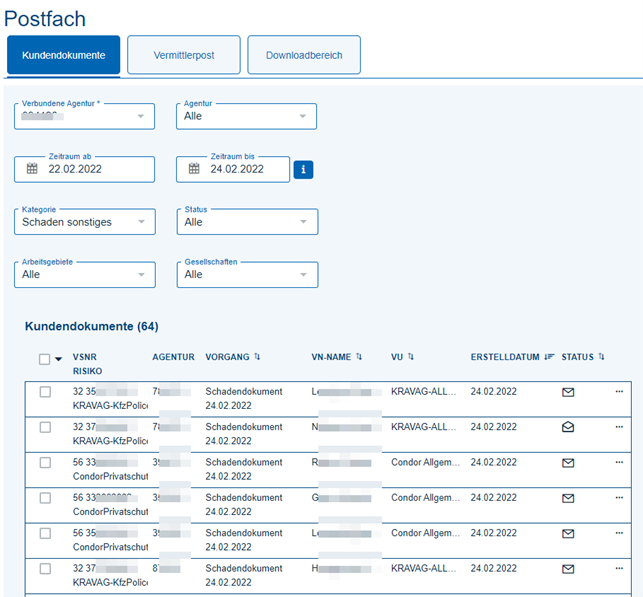The width and height of the screenshot is (643, 597).
Task: Click the blue info icon beside Zeitraum bis
Action: click(303, 169)
